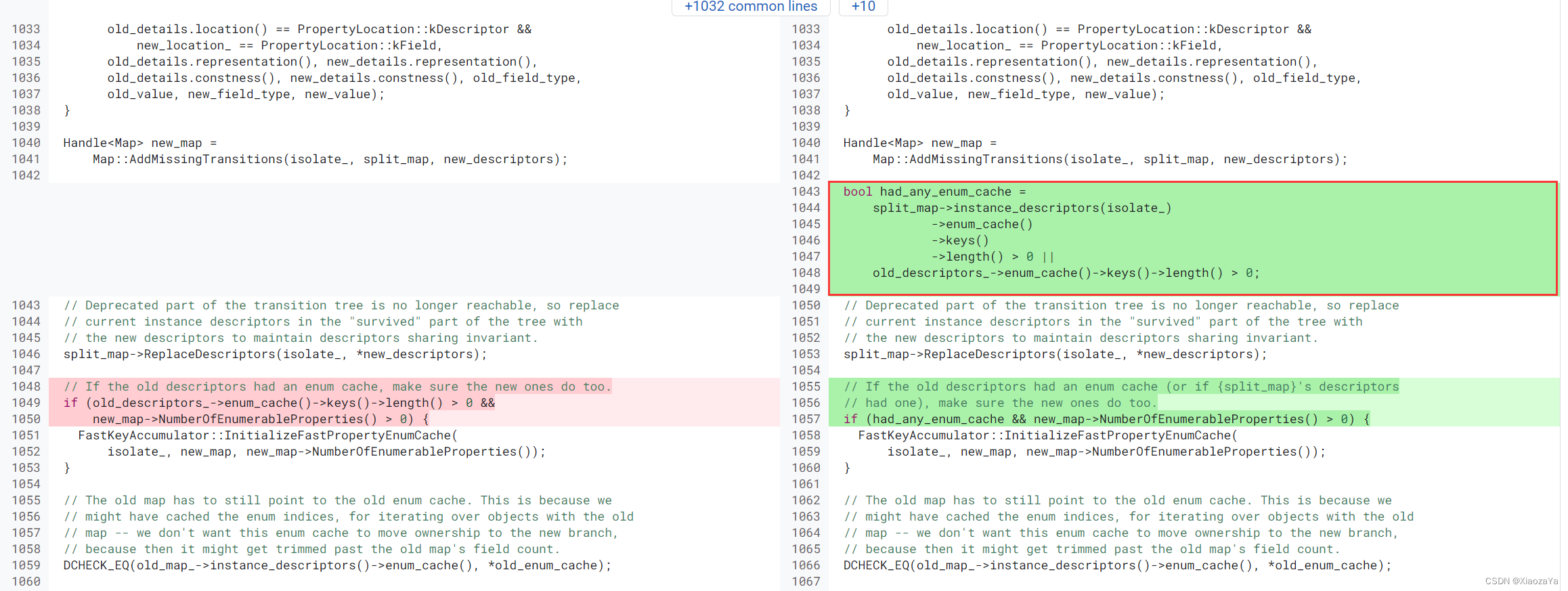Click line 1058 'FastKeyAccumulator::InitializeFastPropertyEnumCache('
1568x591 pixels.
[1047, 435]
